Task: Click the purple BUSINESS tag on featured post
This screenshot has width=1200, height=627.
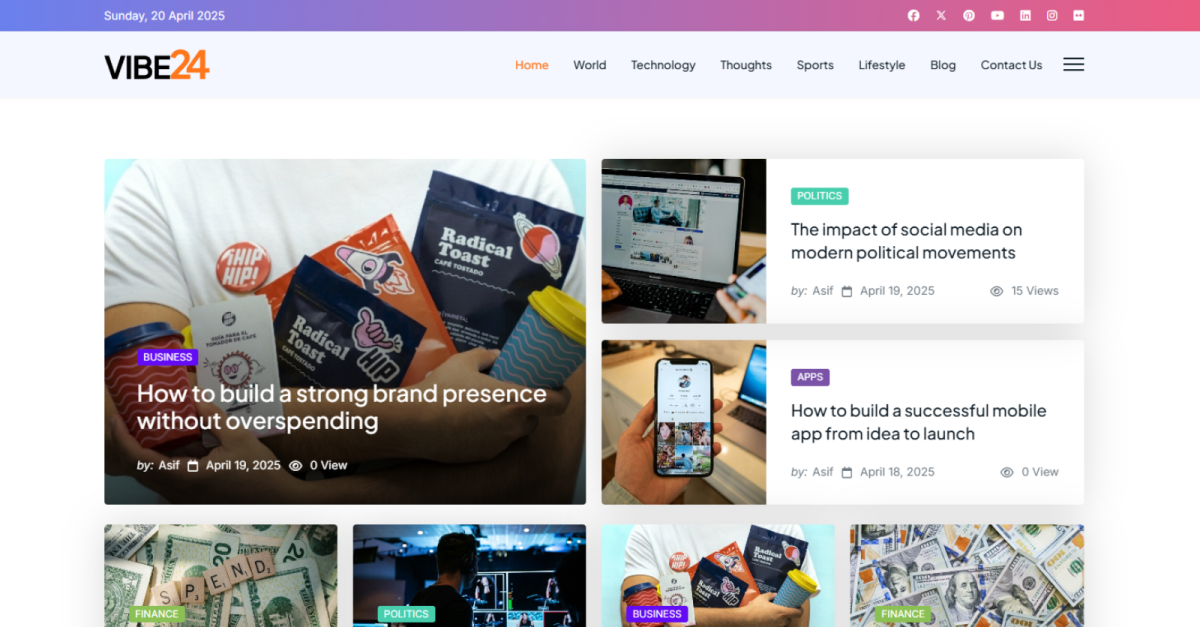Action: pyautogui.click(x=168, y=357)
